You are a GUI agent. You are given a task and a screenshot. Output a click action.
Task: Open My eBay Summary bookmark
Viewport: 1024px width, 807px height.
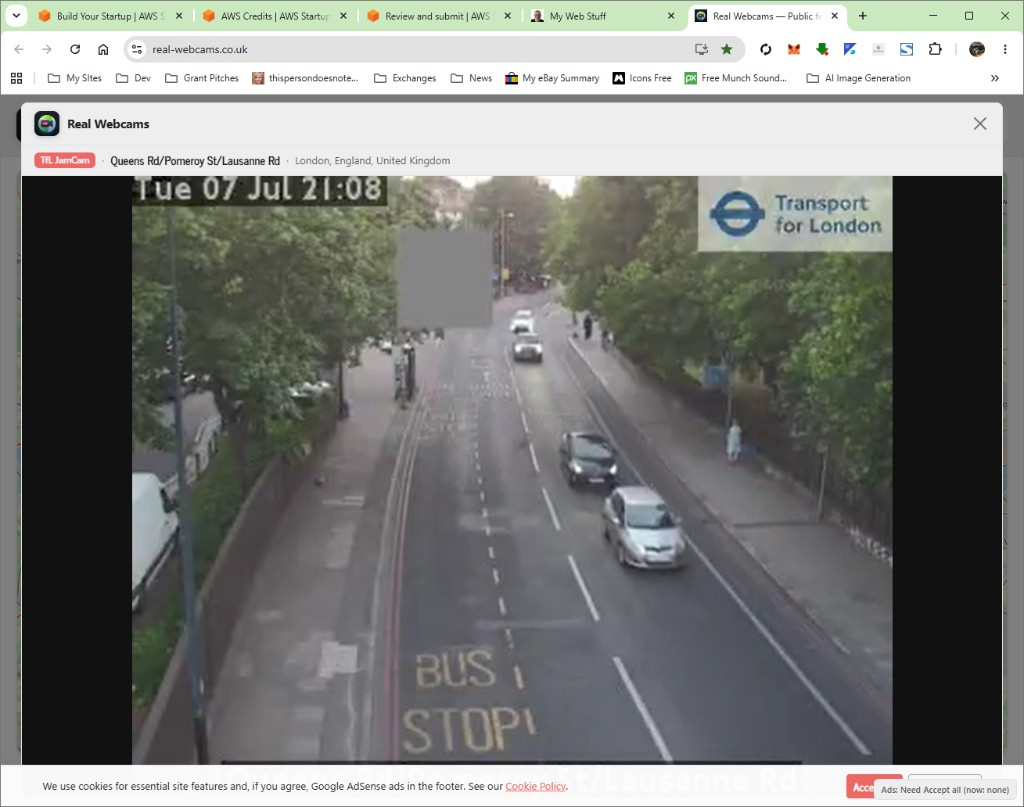pos(552,78)
